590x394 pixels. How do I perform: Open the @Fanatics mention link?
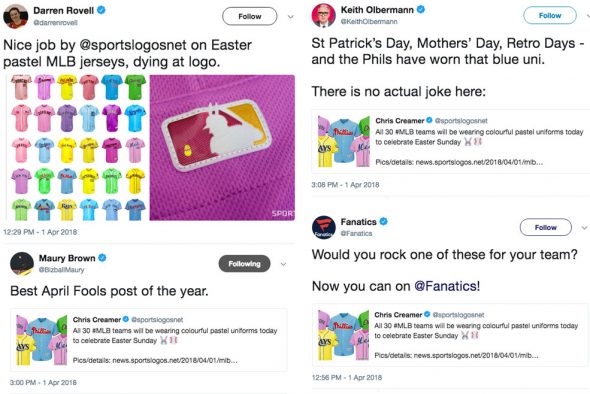click(x=447, y=286)
